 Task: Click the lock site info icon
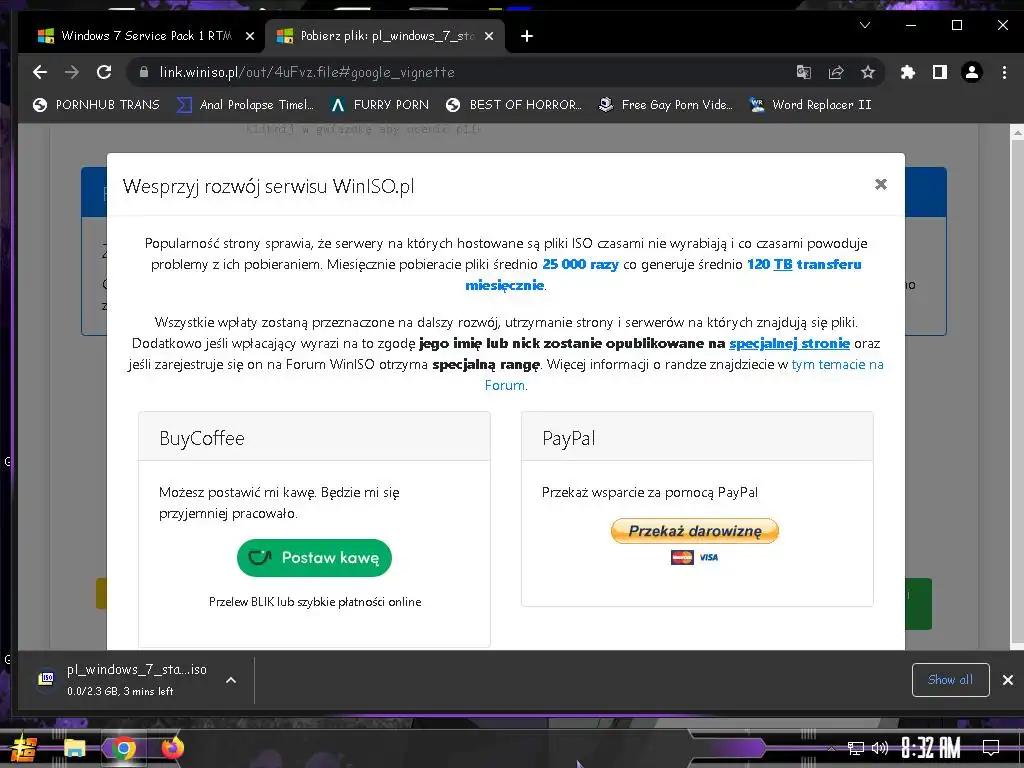(144, 72)
